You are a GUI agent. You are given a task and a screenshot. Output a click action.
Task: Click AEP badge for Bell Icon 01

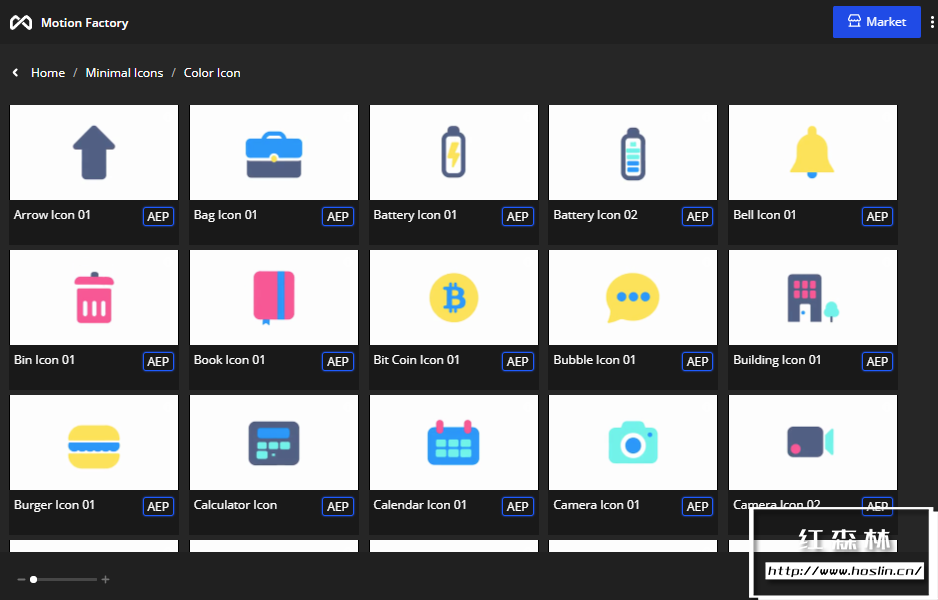878,217
